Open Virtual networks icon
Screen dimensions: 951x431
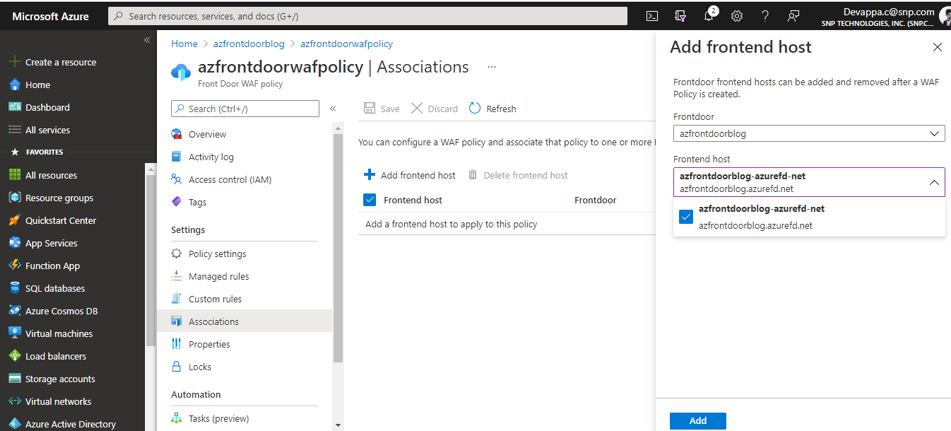click(x=15, y=401)
